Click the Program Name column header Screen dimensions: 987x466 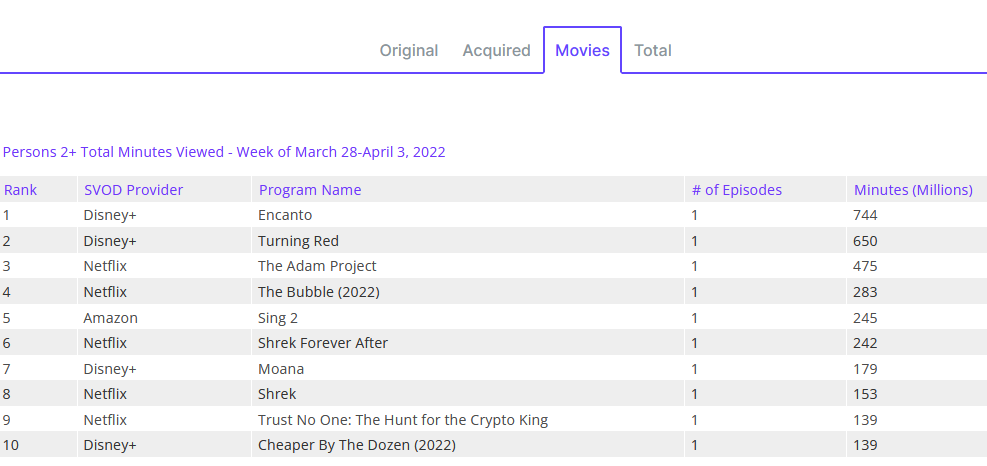point(310,190)
